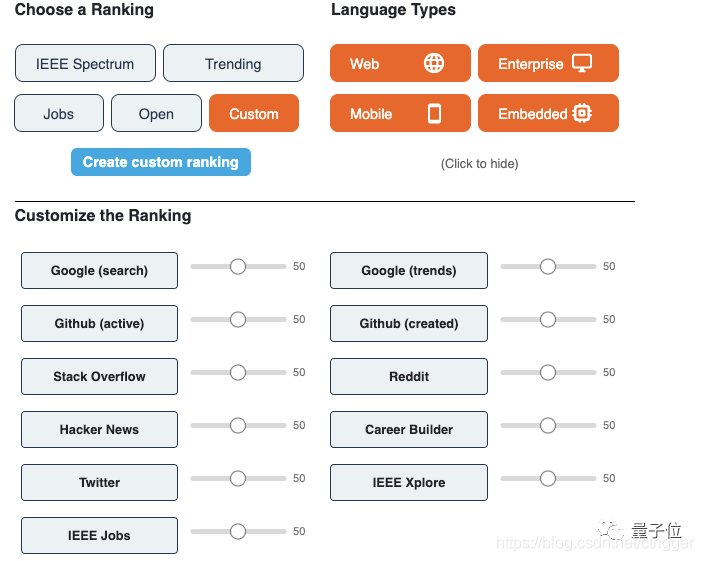The width and height of the screenshot is (704, 561).
Task: Click the 'Choose a Ranking' heading
Action: [84, 9]
